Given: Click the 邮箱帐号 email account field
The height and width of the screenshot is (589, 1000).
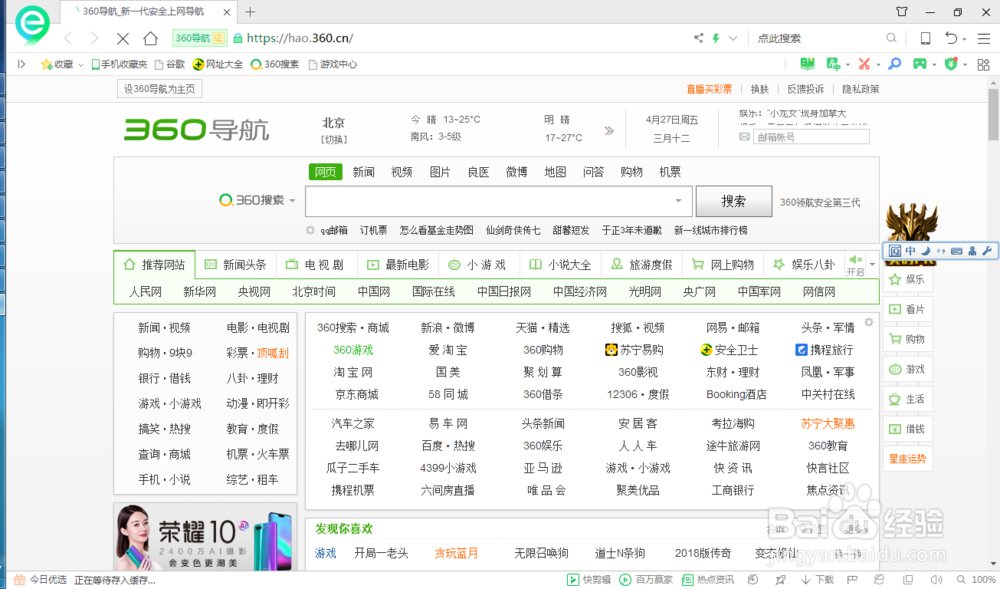Looking at the screenshot, I should pyautogui.click(x=811, y=137).
